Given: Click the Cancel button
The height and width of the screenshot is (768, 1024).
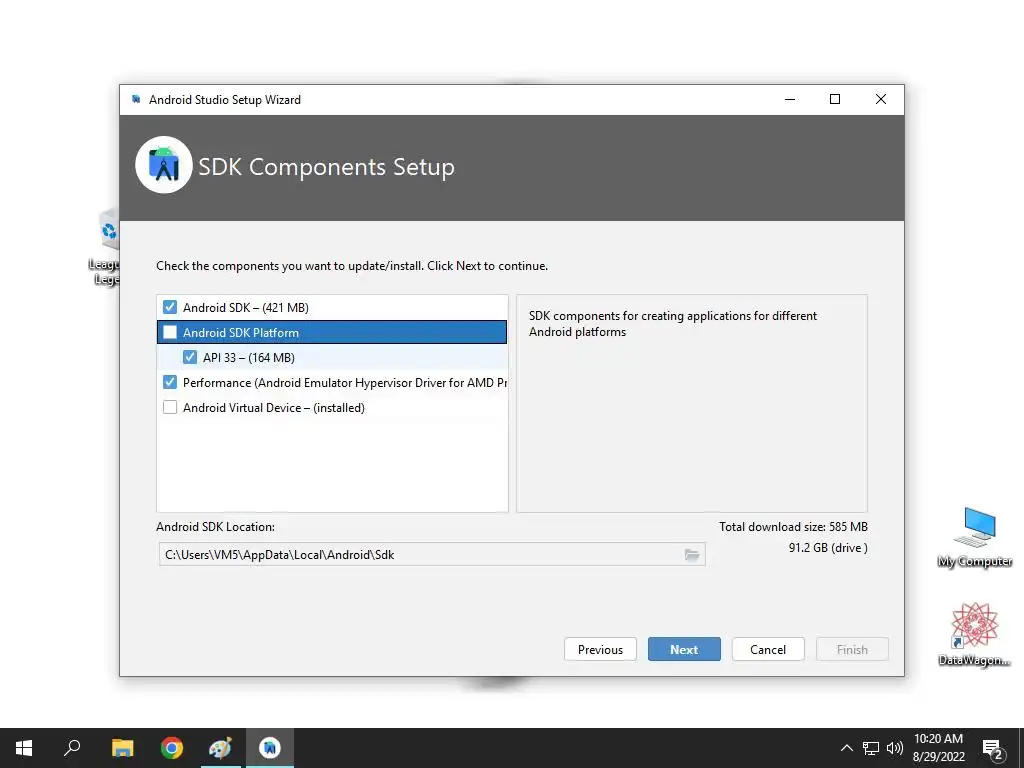Looking at the screenshot, I should [x=768, y=649].
